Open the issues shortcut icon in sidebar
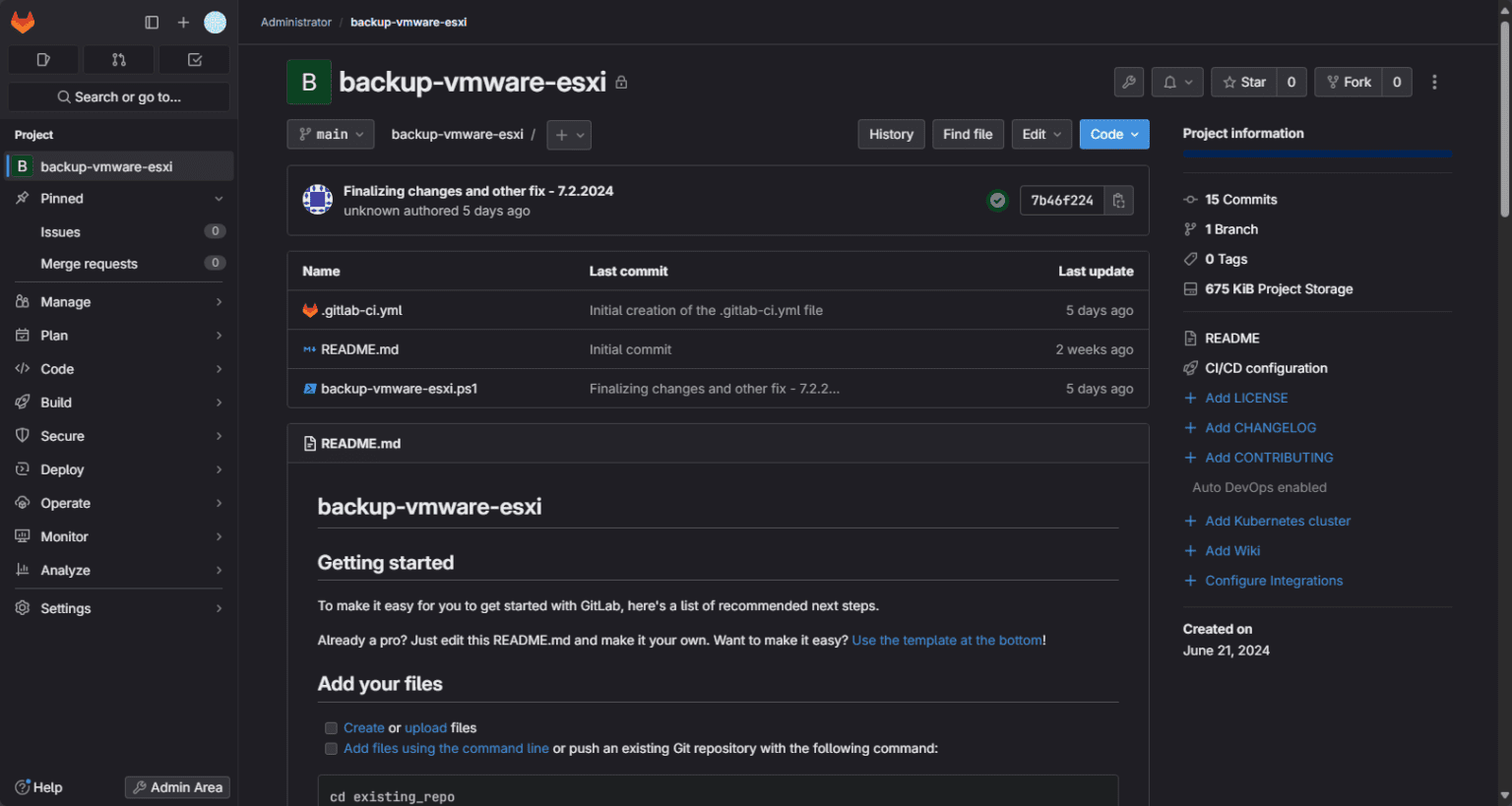The width and height of the screenshot is (1512, 806). coord(43,59)
